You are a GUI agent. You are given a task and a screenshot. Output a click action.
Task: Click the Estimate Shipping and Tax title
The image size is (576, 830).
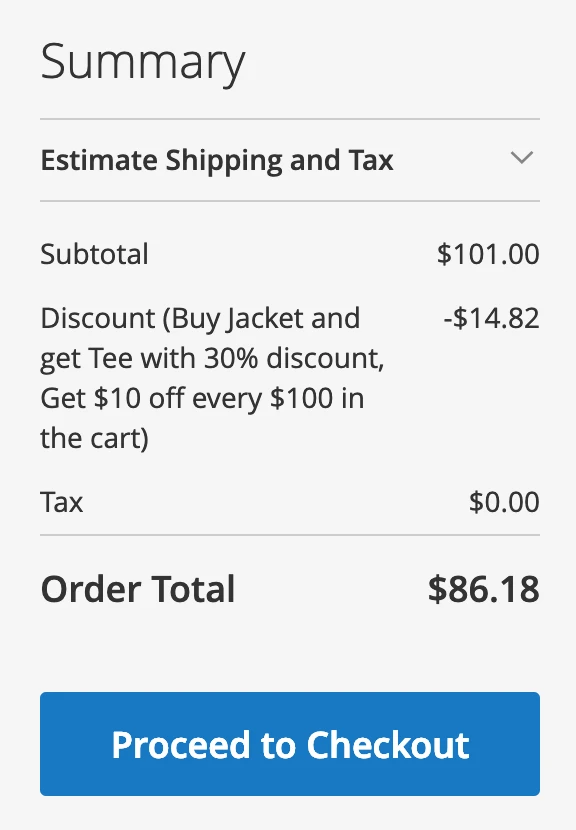pos(216,159)
